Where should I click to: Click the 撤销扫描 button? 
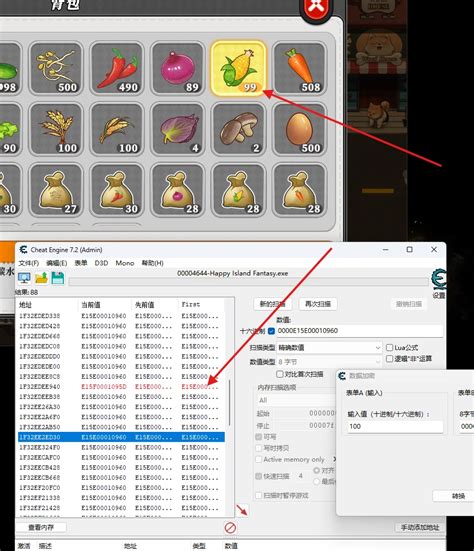coord(409,304)
